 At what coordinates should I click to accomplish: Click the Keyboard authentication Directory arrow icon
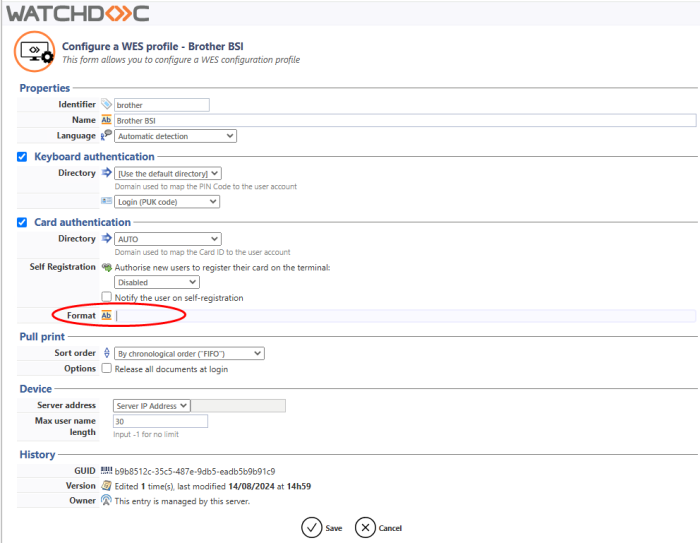[107, 173]
